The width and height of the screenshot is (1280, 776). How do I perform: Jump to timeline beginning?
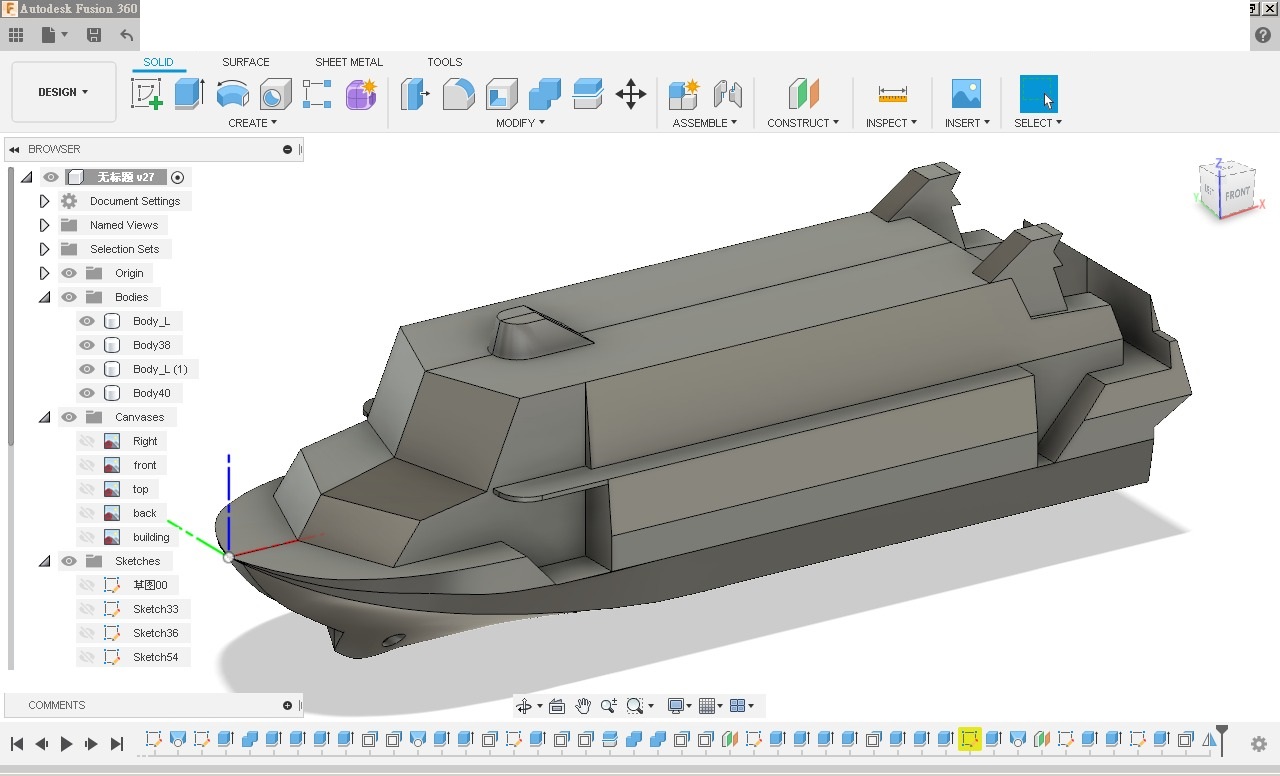pyautogui.click(x=17, y=744)
